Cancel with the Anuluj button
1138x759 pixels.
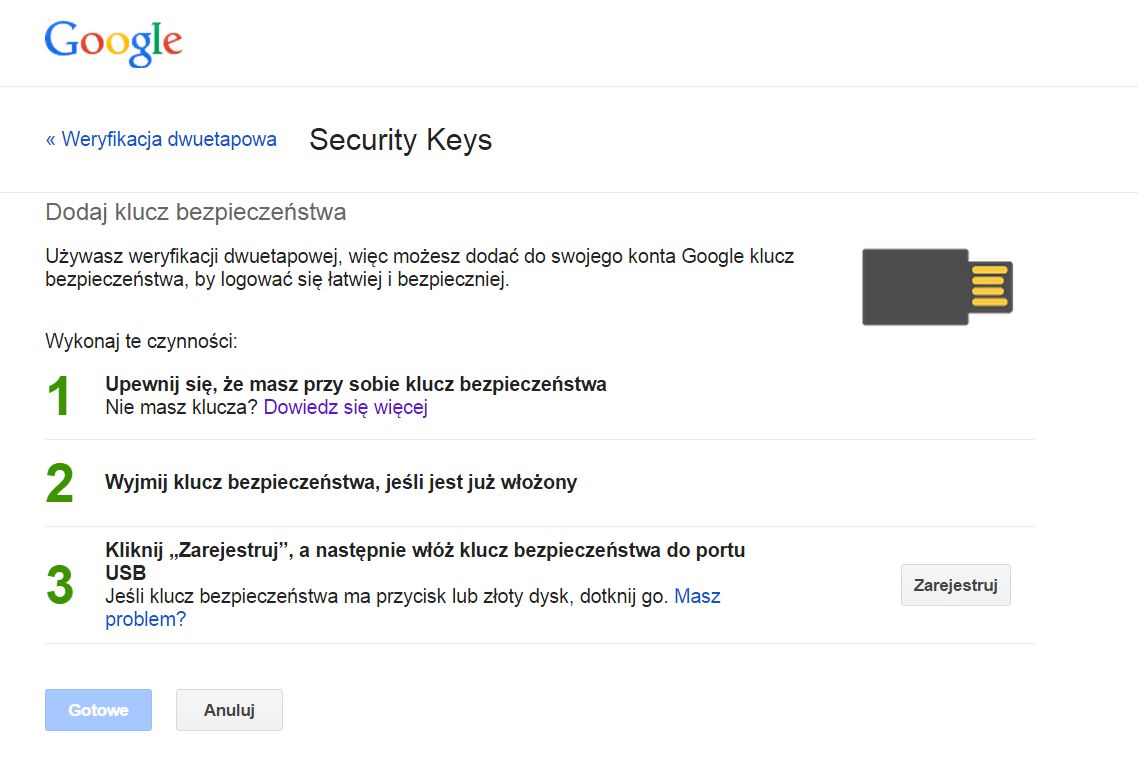(229, 710)
